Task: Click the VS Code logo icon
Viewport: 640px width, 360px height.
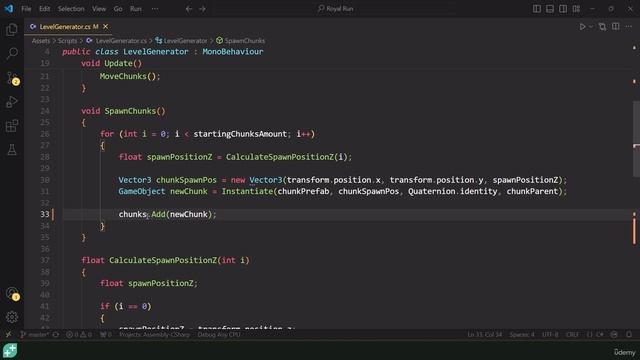Action: pyautogui.click(x=9, y=9)
